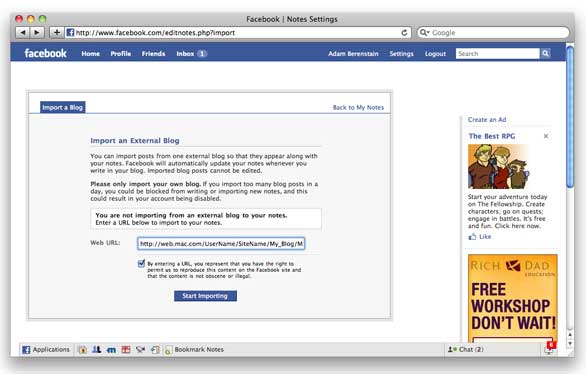The width and height of the screenshot is (586, 374).
Task: Open Home in the Facebook navigation
Action: pyautogui.click(x=90, y=54)
